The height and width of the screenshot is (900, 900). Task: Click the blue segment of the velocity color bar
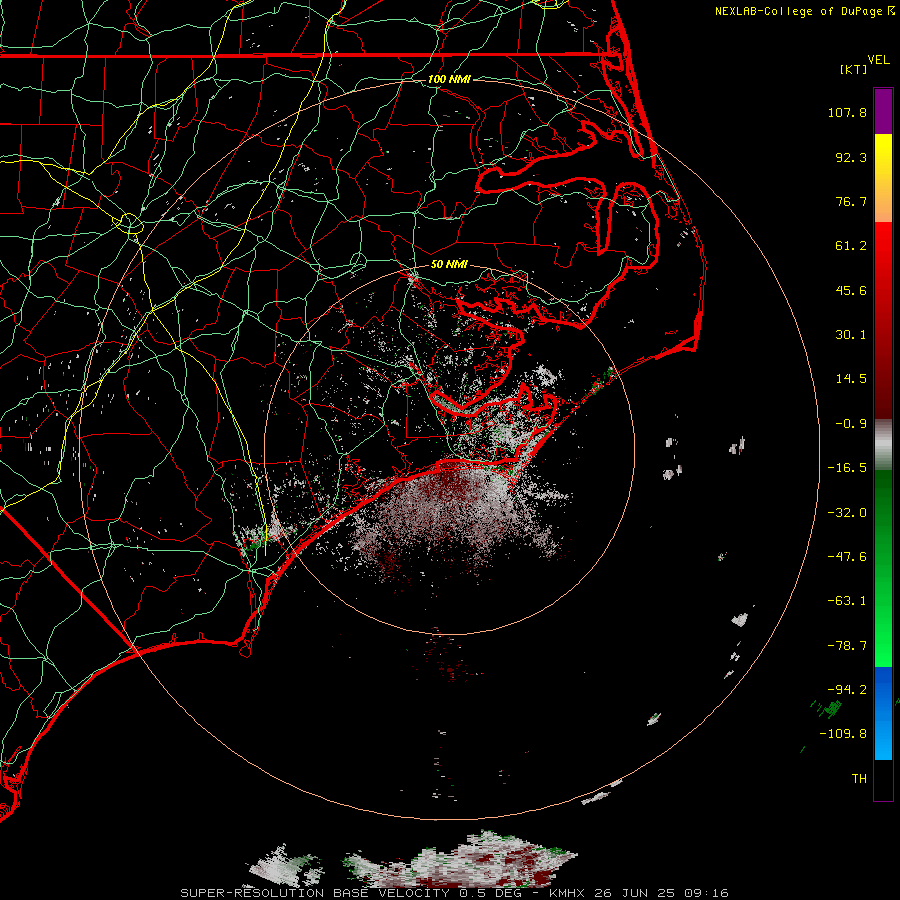coord(883,713)
